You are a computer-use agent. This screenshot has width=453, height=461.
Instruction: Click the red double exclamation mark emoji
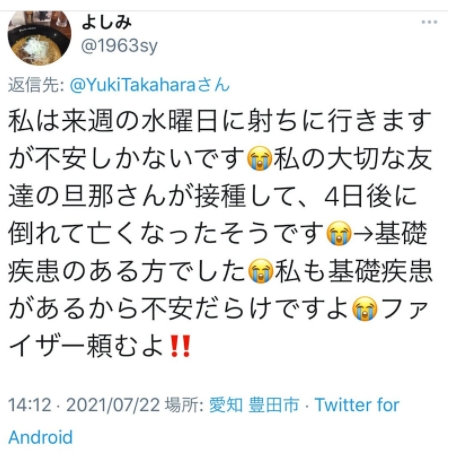point(180,346)
